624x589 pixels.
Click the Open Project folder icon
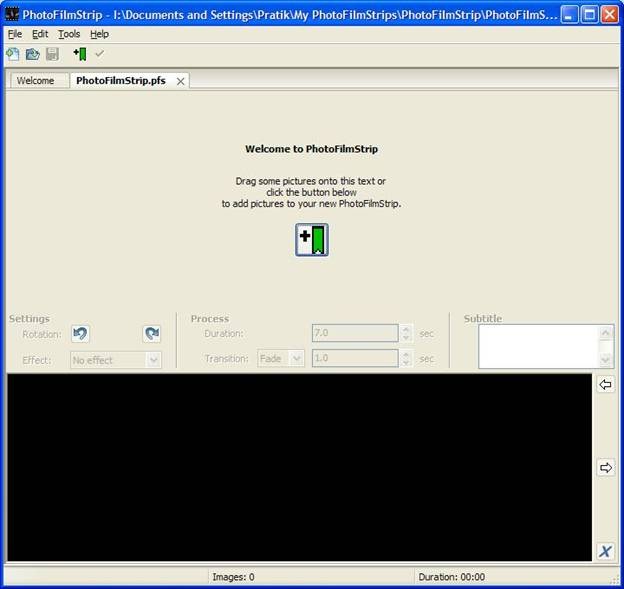click(x=33, y=54)
